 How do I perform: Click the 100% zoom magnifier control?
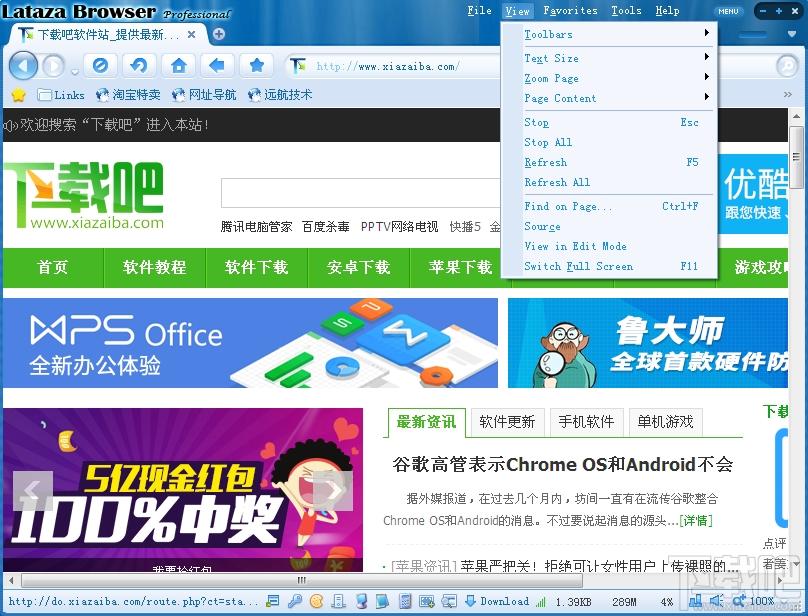pyautogui.click(x=753, y=601)
